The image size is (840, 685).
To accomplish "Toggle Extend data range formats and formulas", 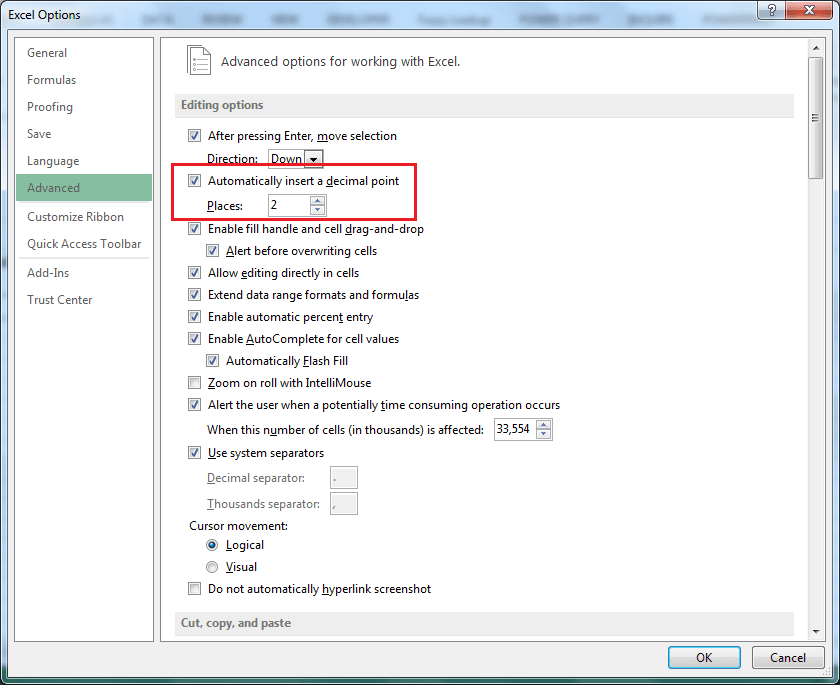I will coord(194,295).
